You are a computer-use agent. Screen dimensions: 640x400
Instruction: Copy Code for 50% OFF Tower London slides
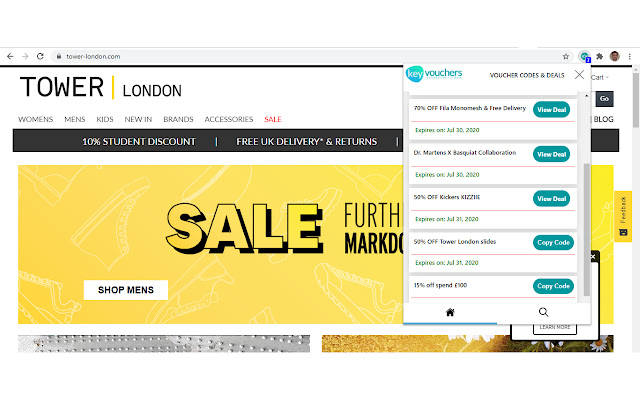pyautogui.click(x=553, y=242)
